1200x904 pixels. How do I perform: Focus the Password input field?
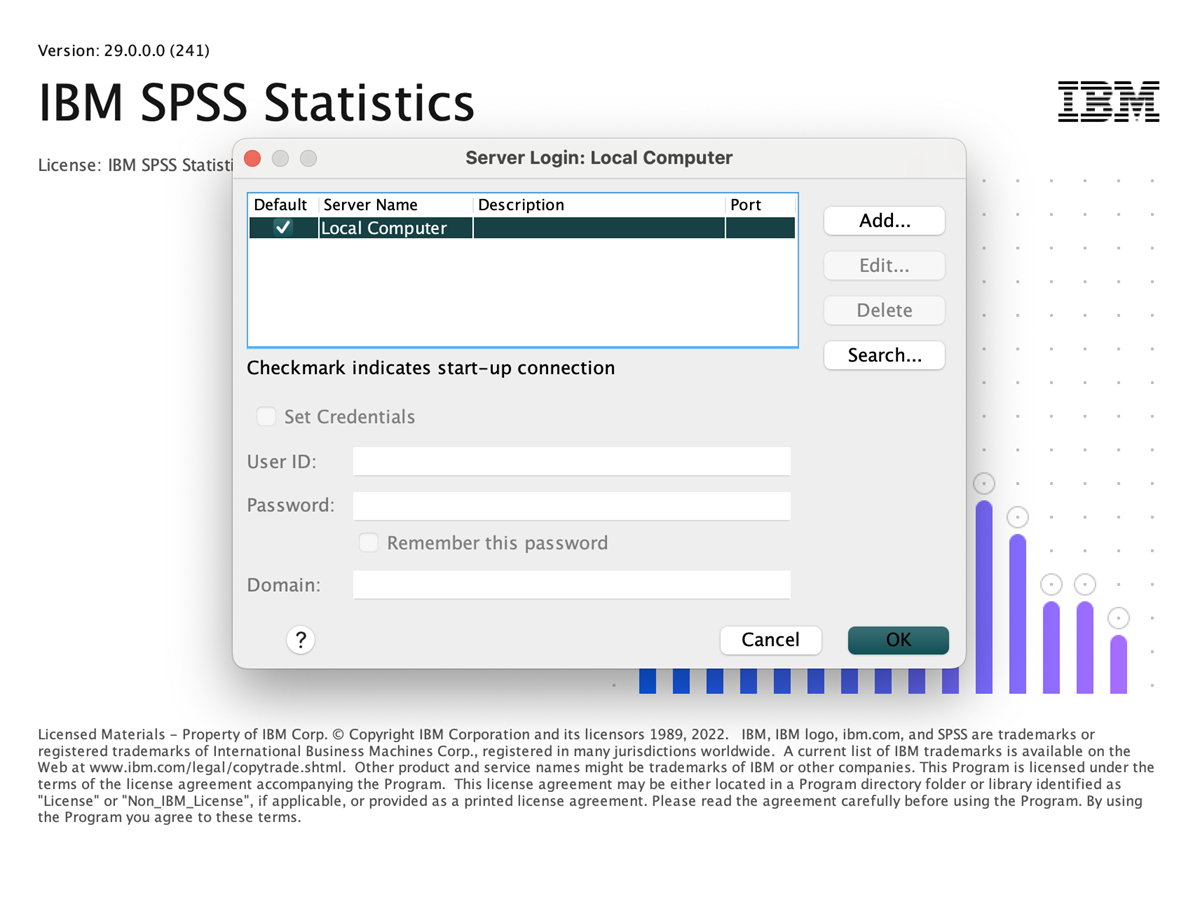(x=570, y=505)
